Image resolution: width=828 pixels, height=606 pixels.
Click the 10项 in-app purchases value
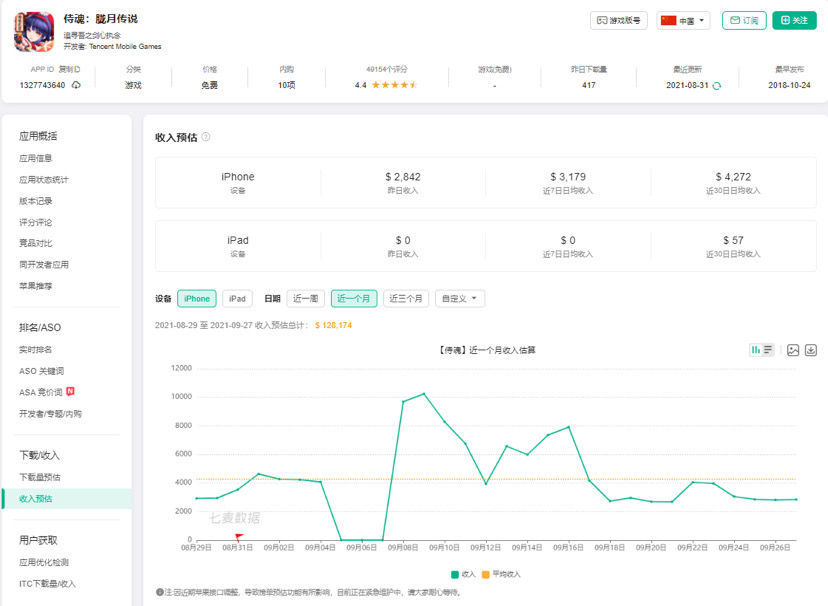[x=287, y=85]
